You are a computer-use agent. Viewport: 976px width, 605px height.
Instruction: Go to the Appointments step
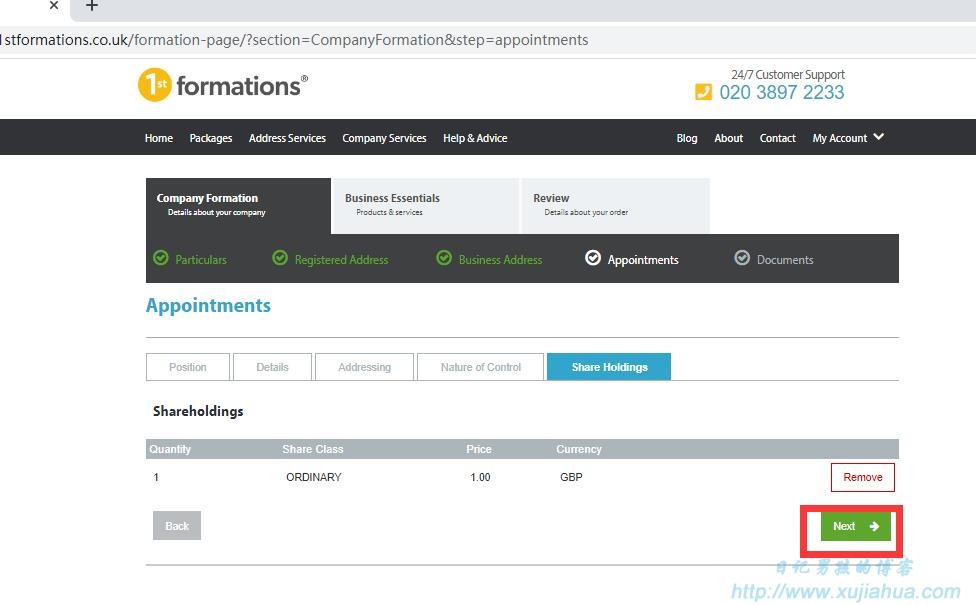(643, 260)
